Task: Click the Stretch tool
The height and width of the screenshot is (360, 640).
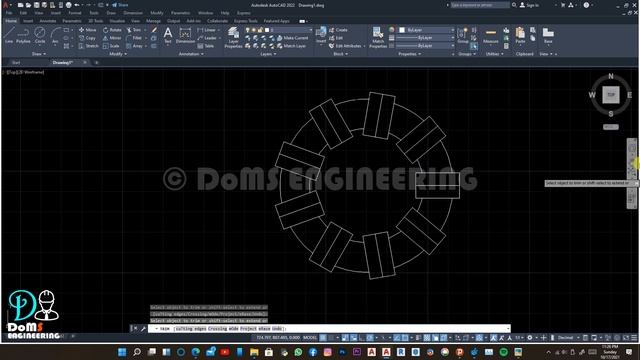Action: [88, 46]
